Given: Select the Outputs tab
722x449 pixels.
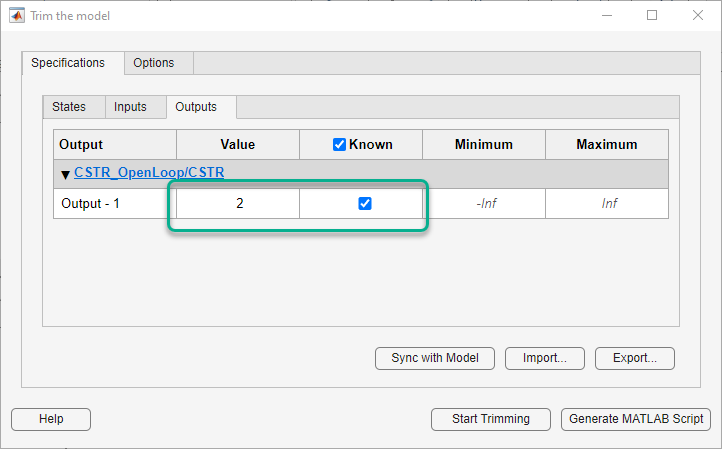Looking at the screenshot, I should click(196, 107).
